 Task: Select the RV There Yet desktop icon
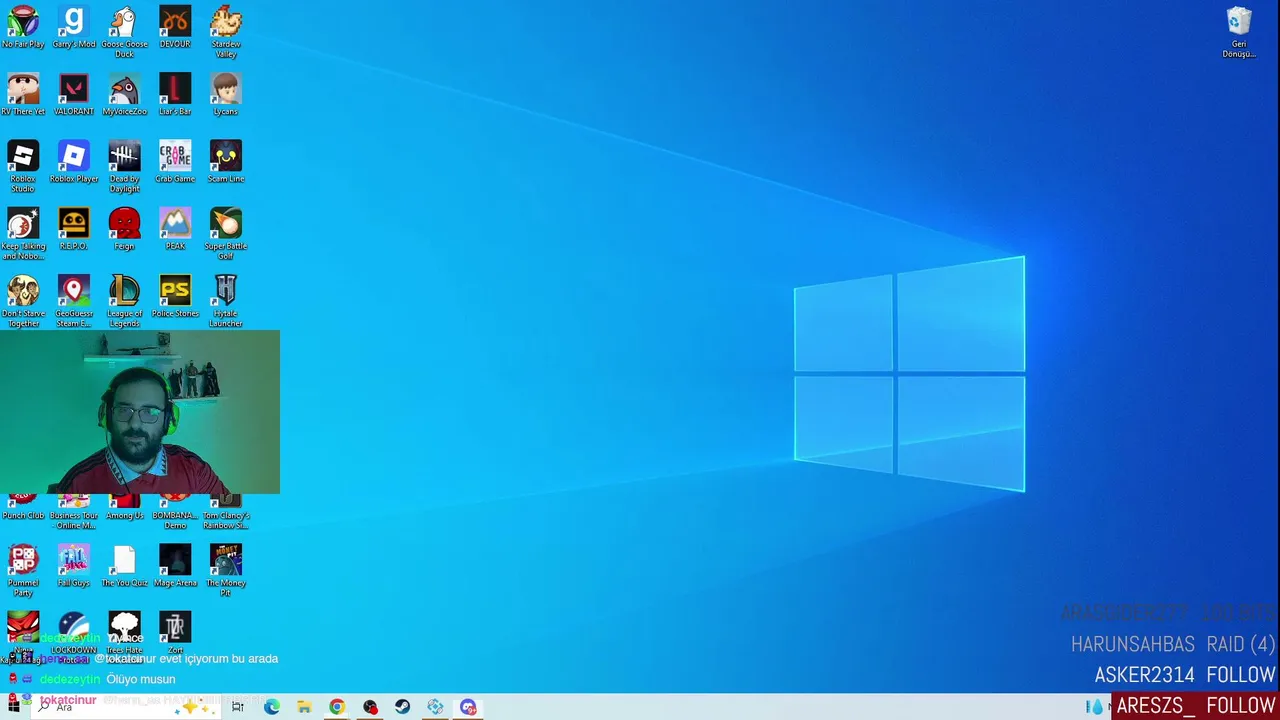point(23,95)
